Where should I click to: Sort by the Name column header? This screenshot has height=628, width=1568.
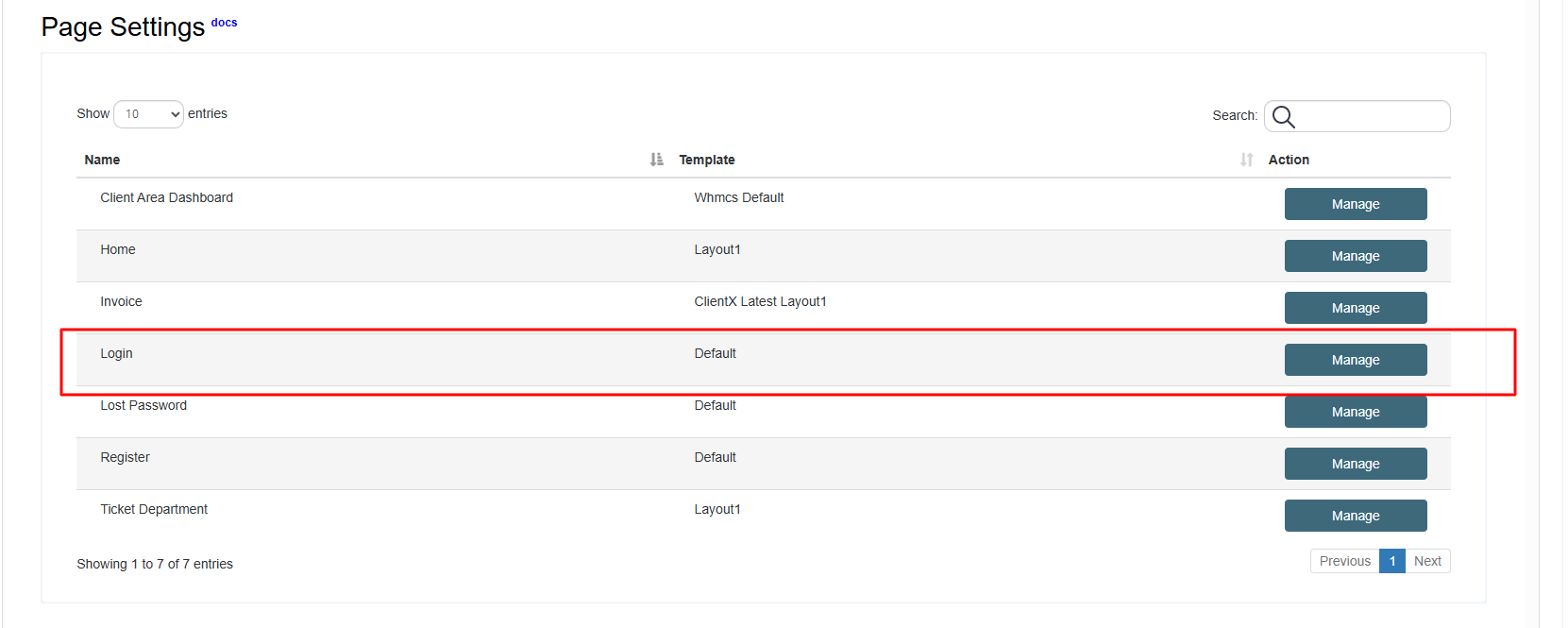click(x=102, y=160)
